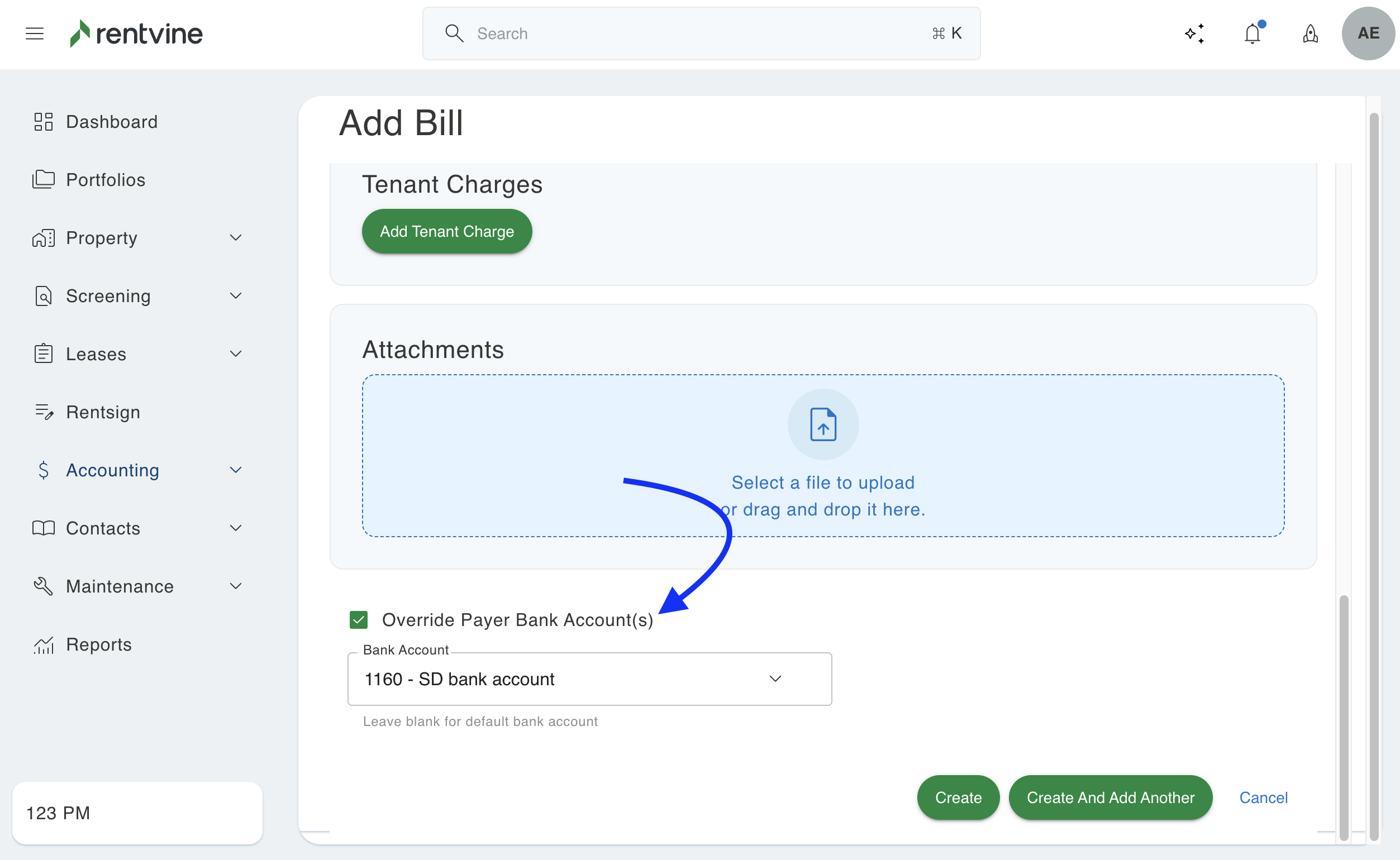Open the AE user avatar
This screenshot has height=860, width=1400.
(x=1368, y=34)
